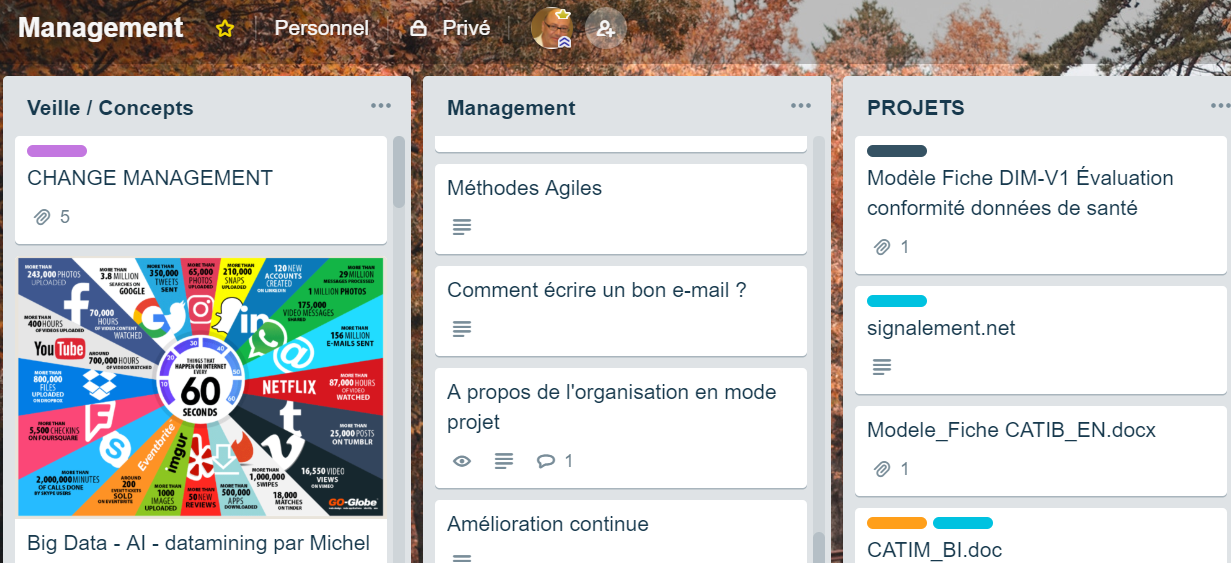Rename the Management board title
Image resolution: width=1231 pixels, height=563 pixels.
(x=101, y=28)
